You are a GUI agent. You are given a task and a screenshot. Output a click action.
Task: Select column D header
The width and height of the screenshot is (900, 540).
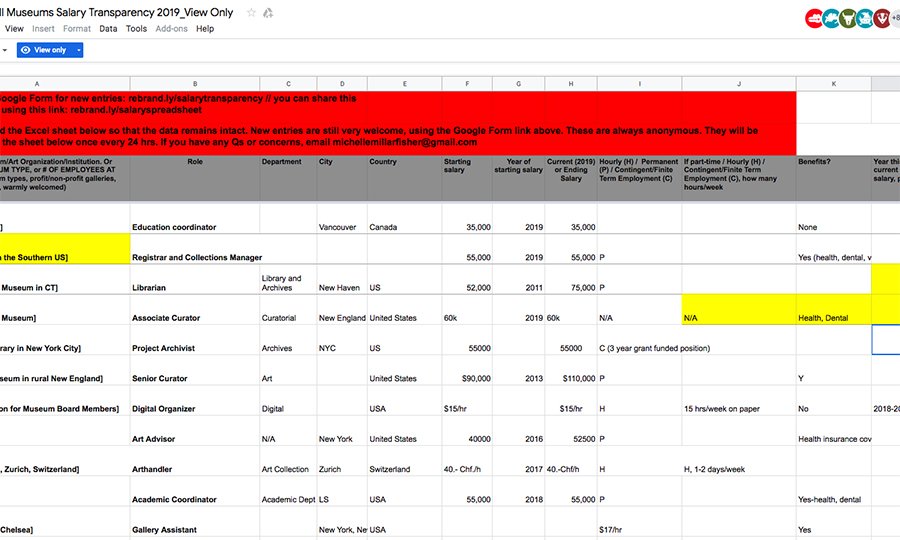point(342,84)
